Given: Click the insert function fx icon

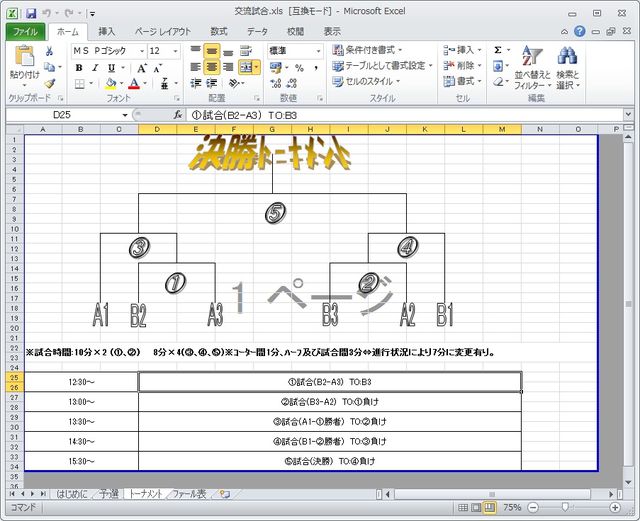Looking at the screenshot, I should click(x=177, y=115).
